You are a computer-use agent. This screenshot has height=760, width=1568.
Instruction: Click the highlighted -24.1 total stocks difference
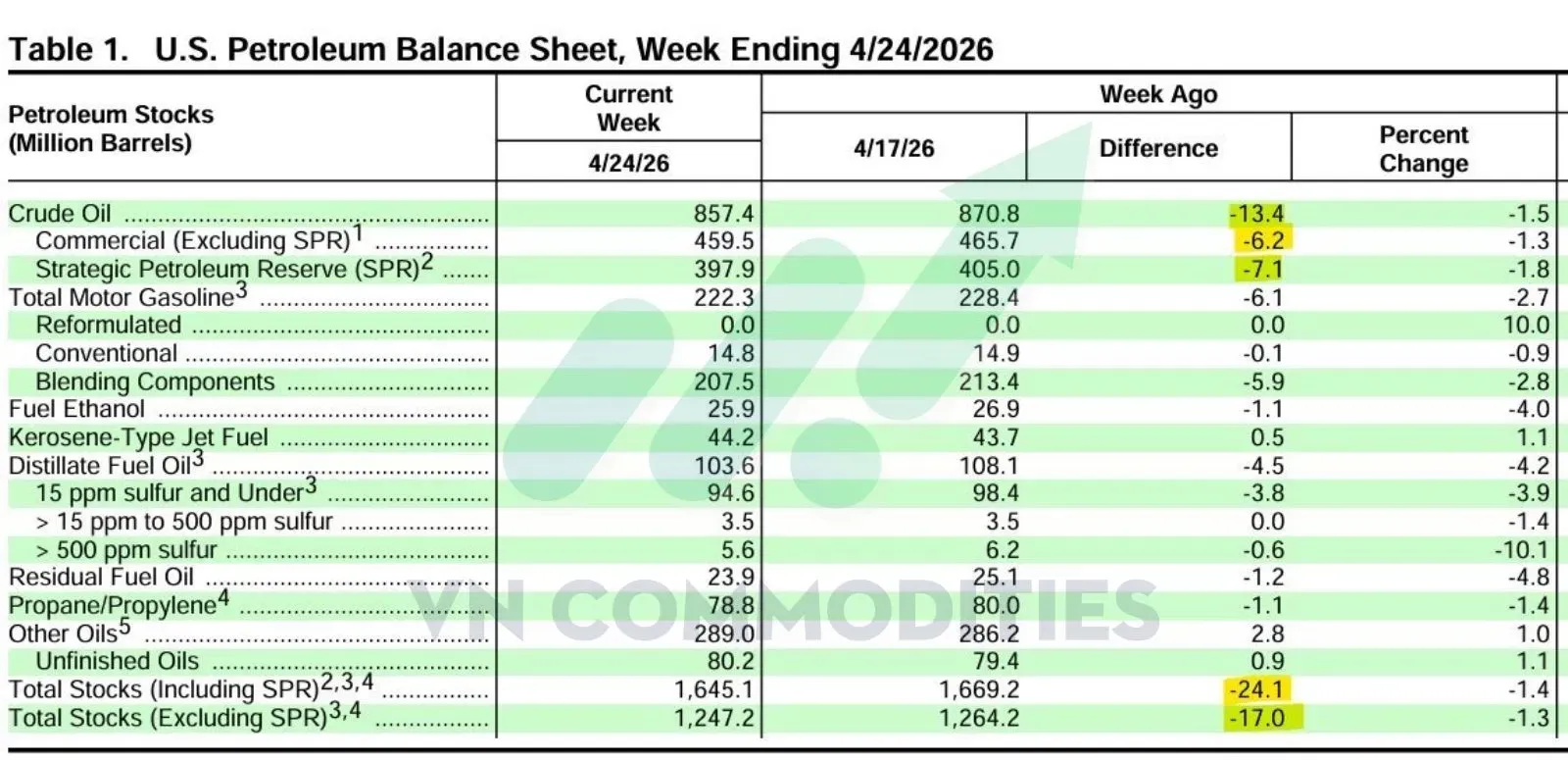(1257, 689)
